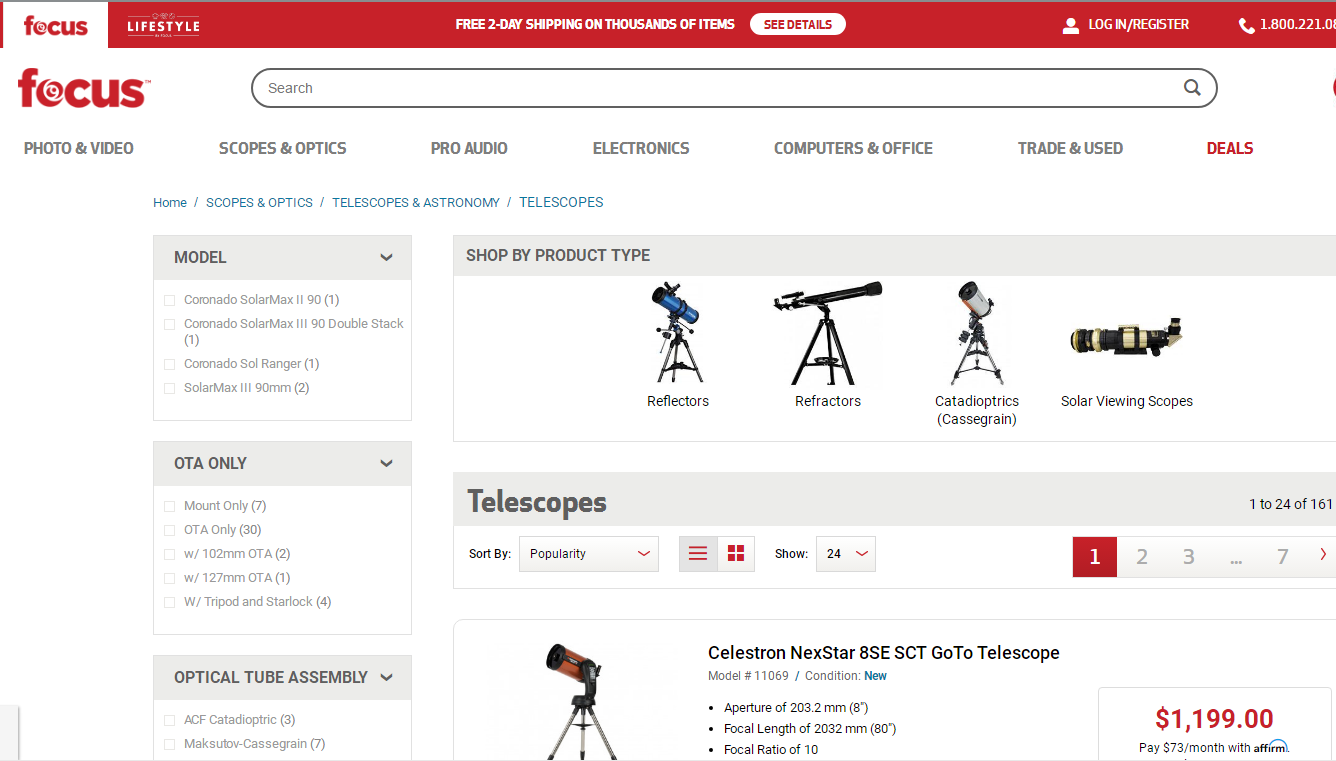Select the grid view icon
The width and height of the screenshot is (1336, 761).
pyautogui.click(x=736, y=553)
